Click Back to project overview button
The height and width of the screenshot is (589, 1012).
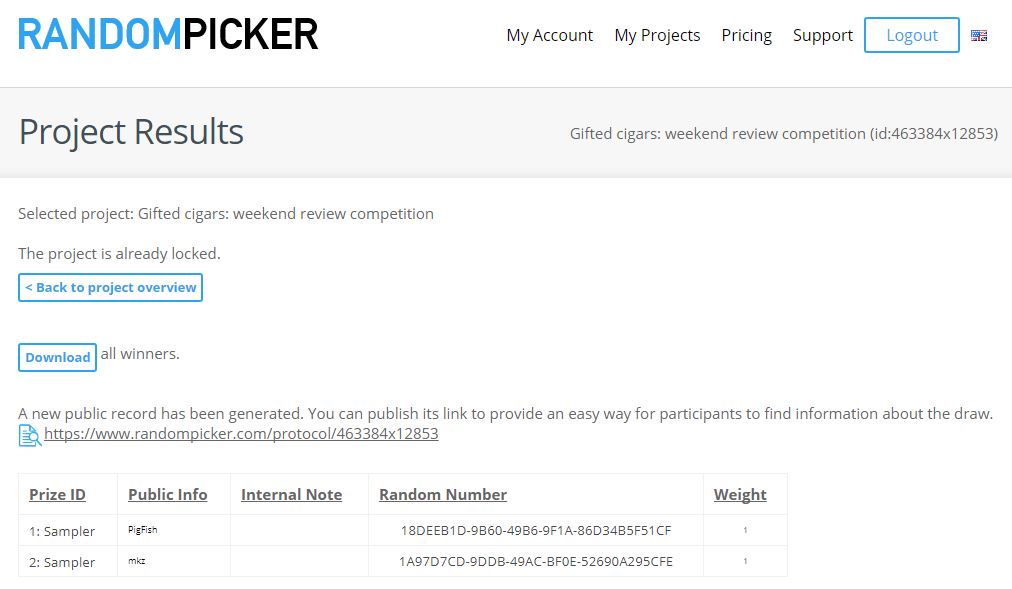pyautogui.click(x=110, y=287)
